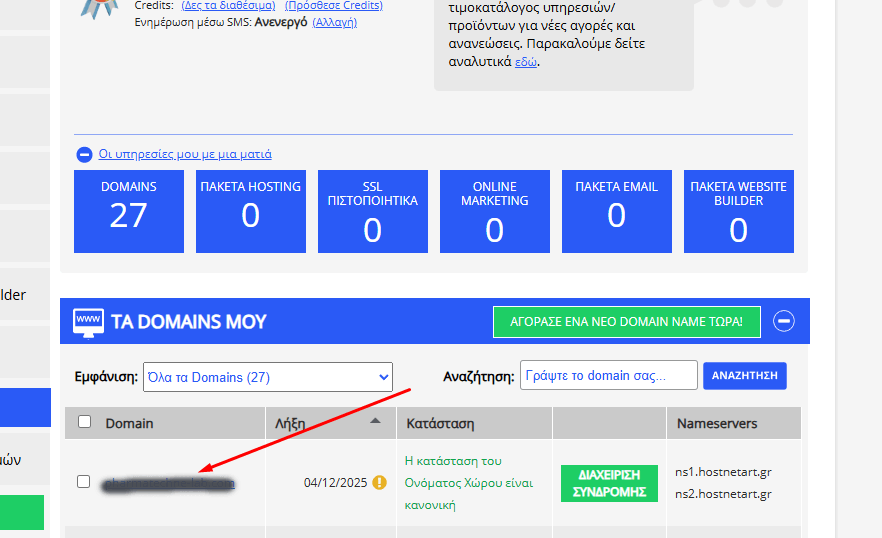882x538 pixels.
Task: Select the checkbox for the first domain row
Action: click(84, 482)
